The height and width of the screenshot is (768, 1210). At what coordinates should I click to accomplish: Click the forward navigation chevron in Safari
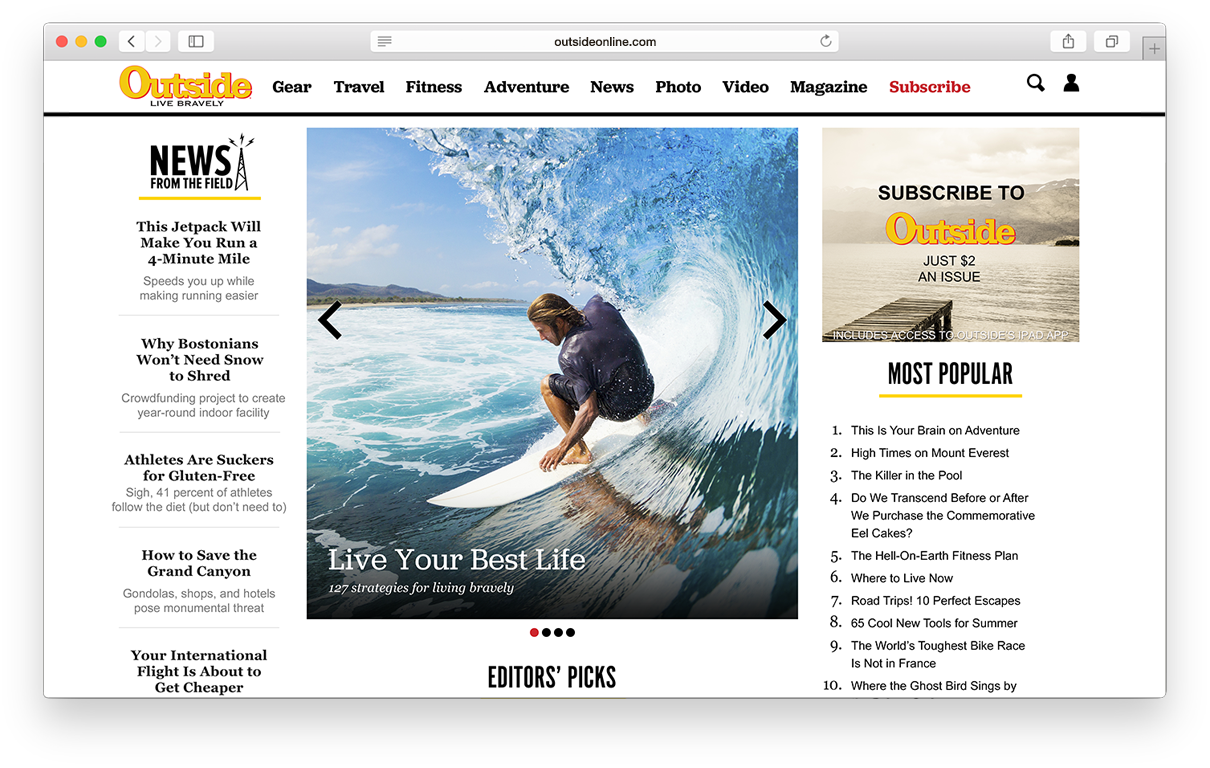158,40
